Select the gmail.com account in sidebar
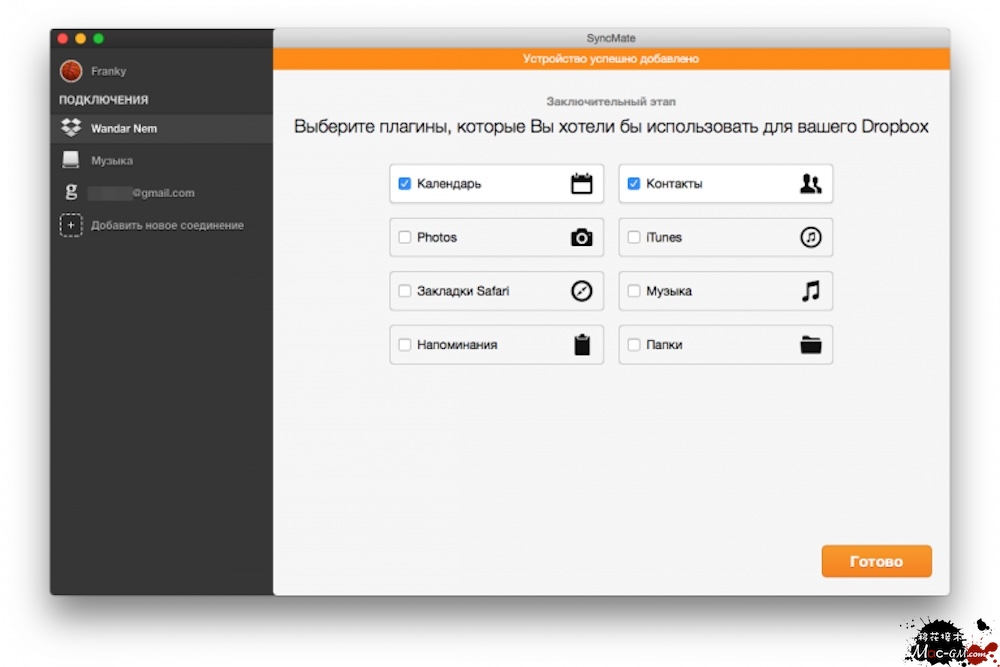This screenshot has width=1000, height=667. tap(140, 193)
